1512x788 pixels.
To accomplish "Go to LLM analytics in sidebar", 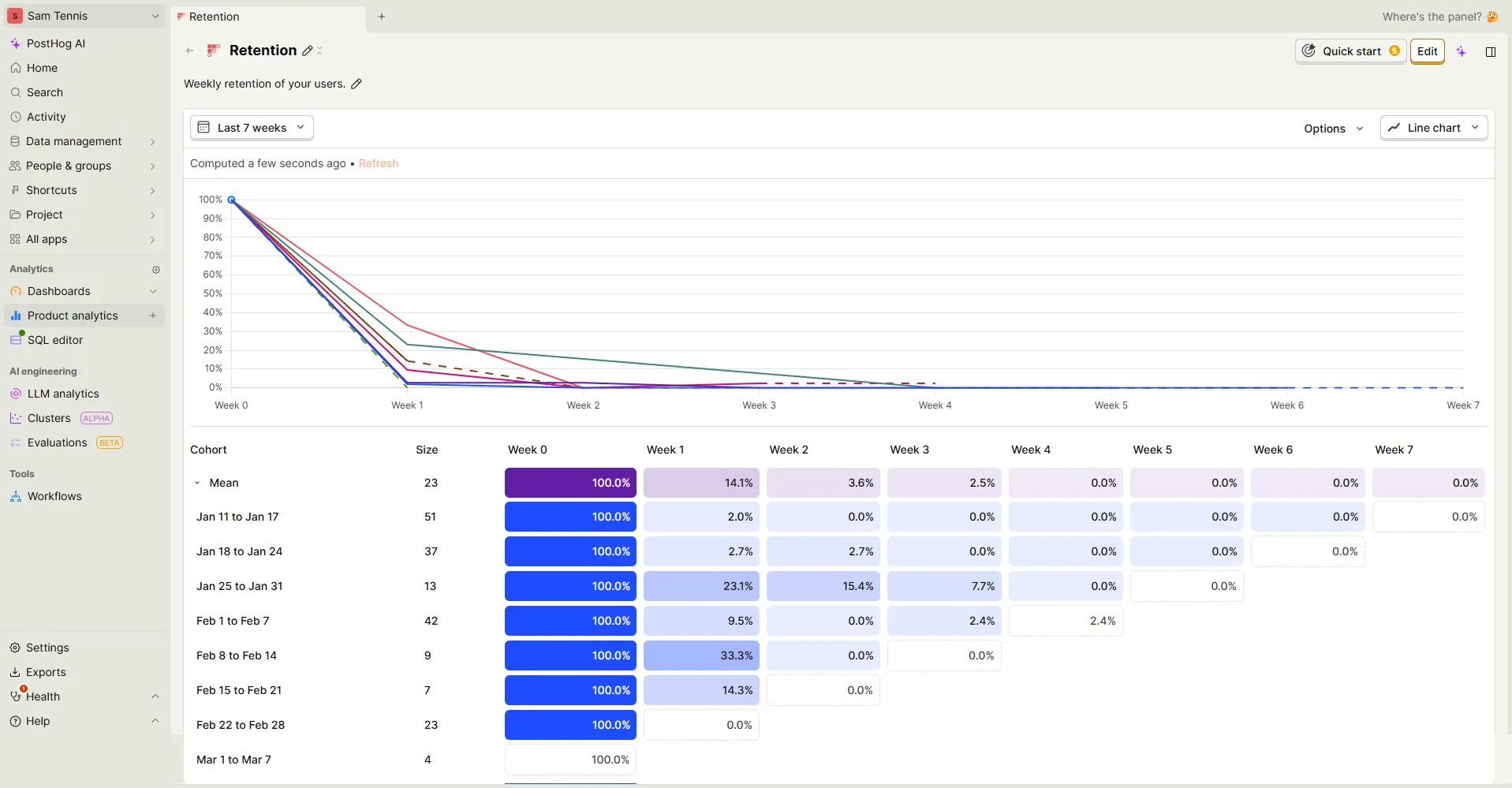I will (x=63, y=394).
